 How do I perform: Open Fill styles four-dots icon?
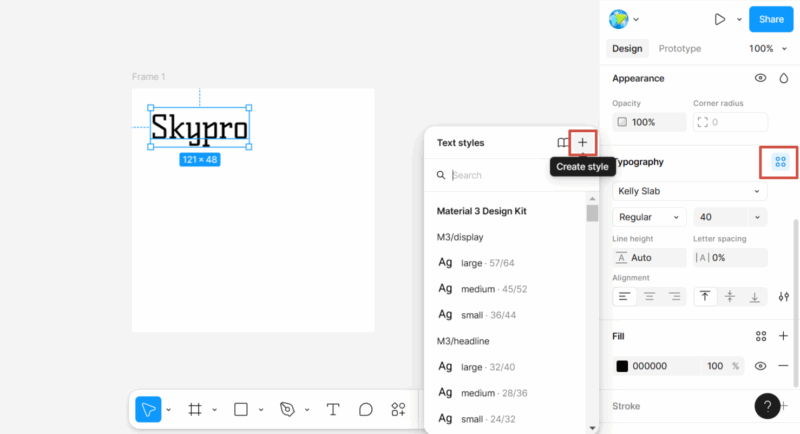click(x=761, y=336)
